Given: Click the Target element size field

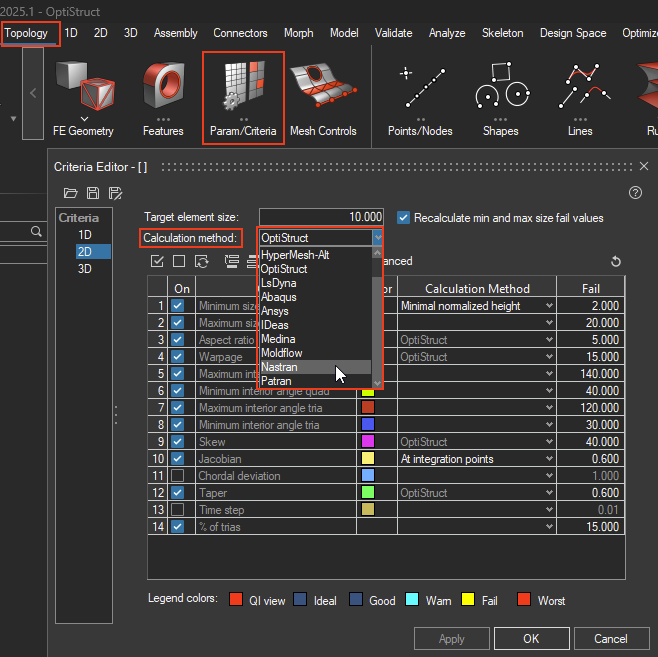Looking at the screenshot, I should coord(321,217).
